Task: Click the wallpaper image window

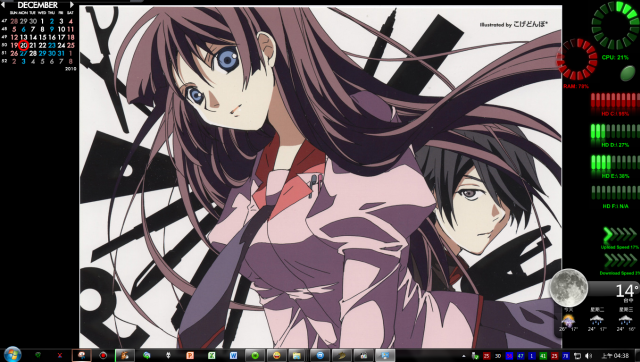Action: point(320,176)
